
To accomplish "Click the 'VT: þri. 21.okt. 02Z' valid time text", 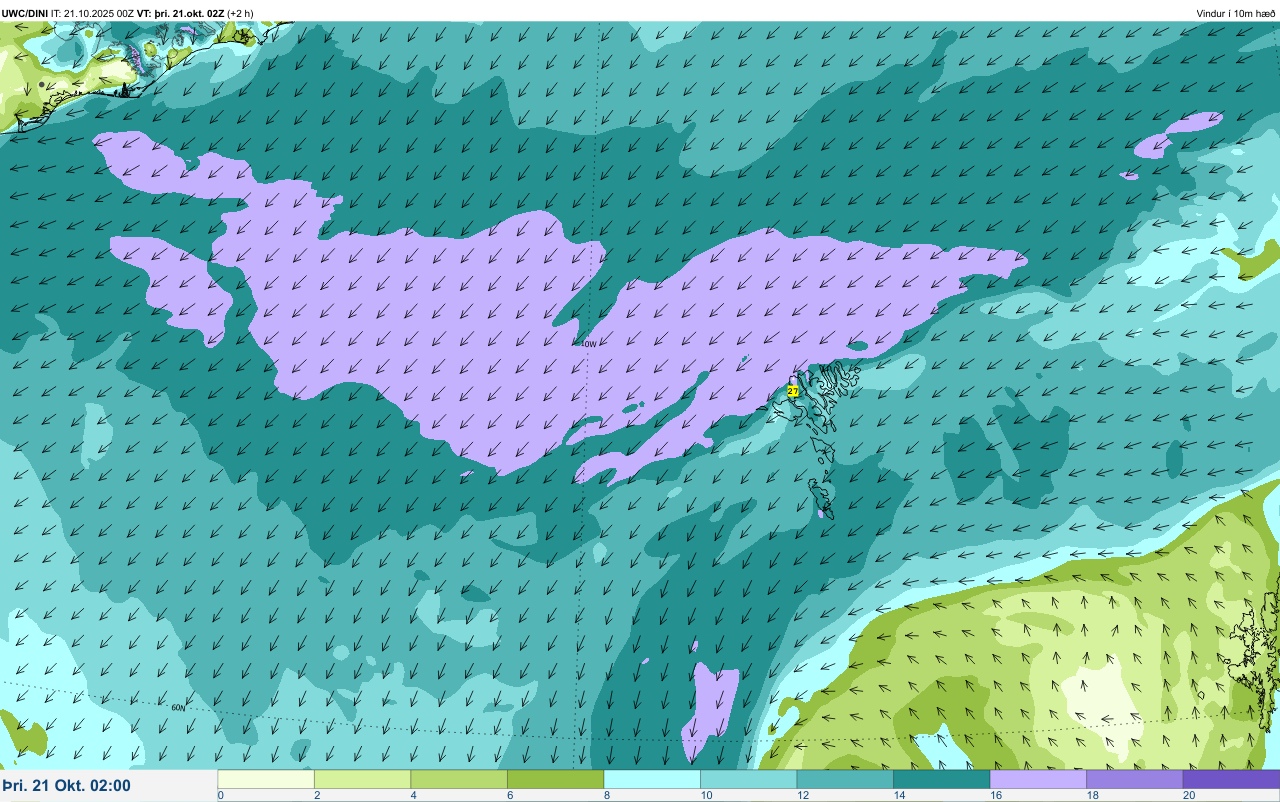I will coord(180,13).
